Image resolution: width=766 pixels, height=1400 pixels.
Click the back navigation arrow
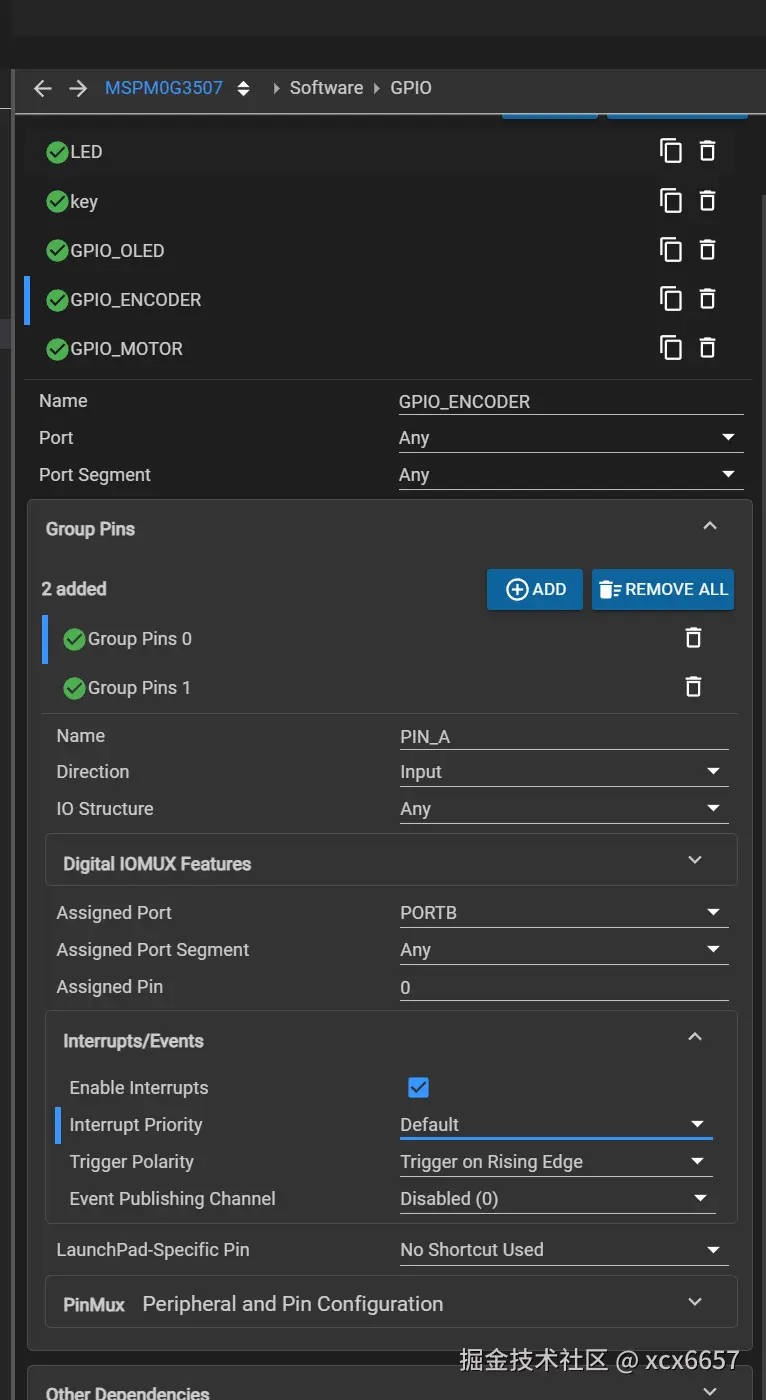click(42, 88)
